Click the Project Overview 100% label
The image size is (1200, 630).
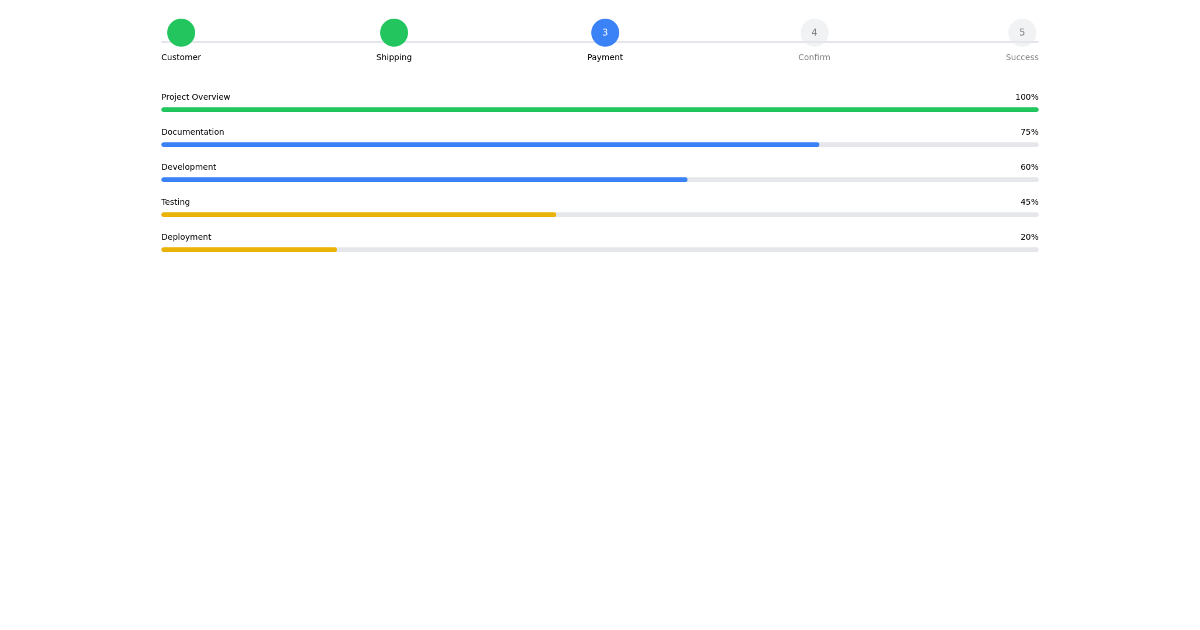(x=1027, y=97)
